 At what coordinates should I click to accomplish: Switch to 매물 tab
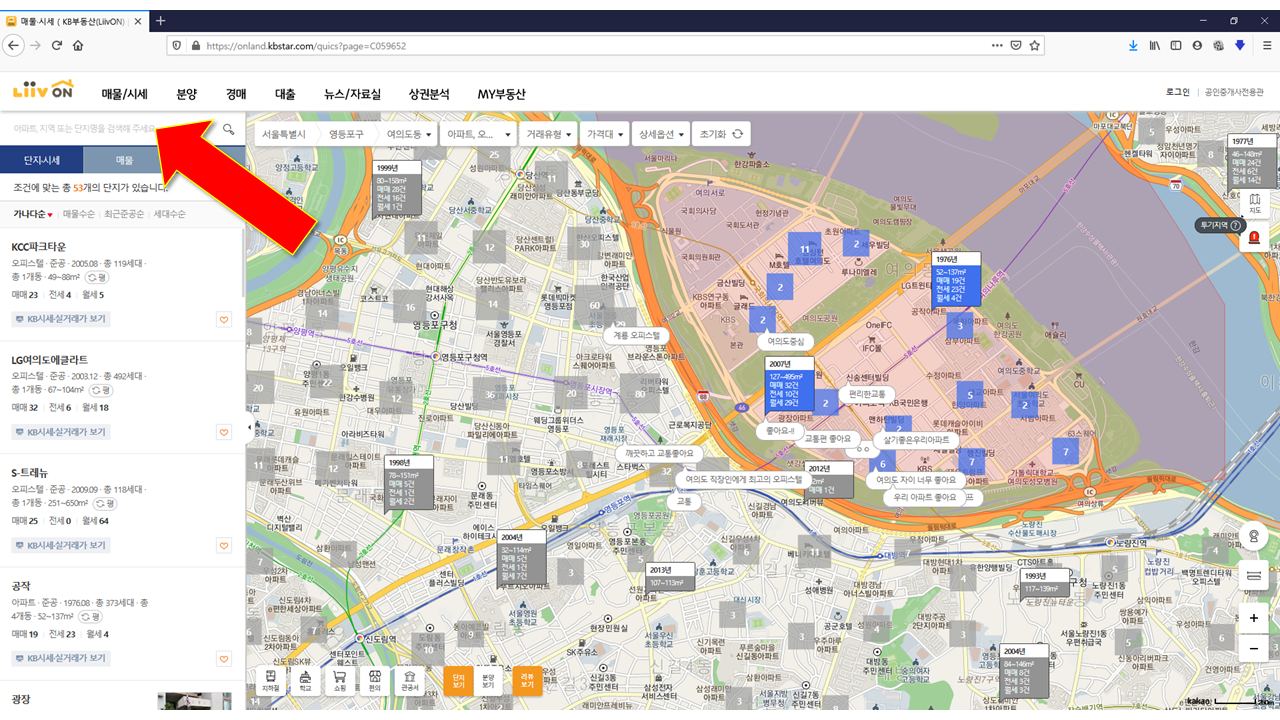[124, 160]
